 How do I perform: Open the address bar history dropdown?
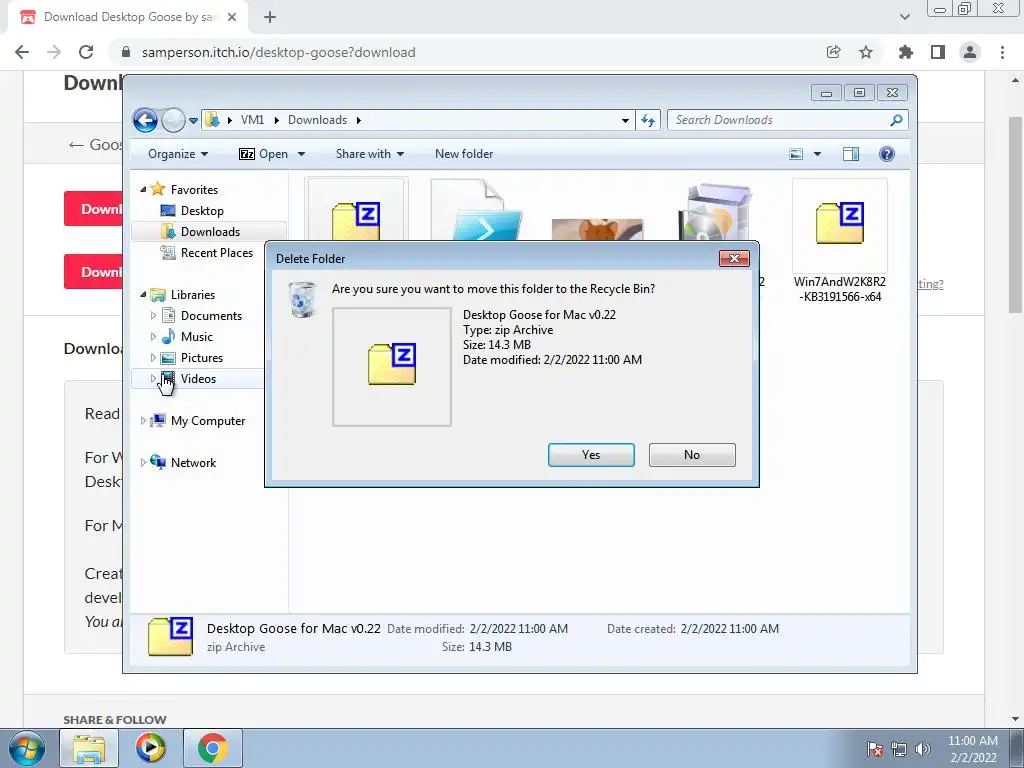(625, 120)
